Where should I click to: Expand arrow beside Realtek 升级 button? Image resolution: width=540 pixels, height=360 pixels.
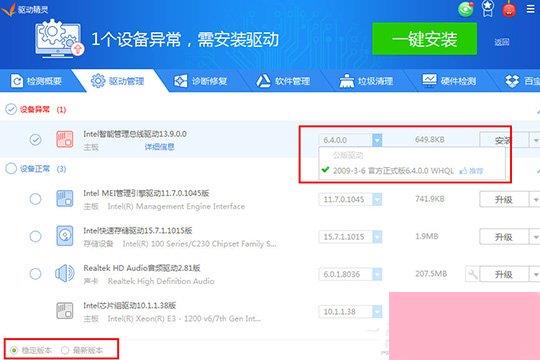point(536,275)
